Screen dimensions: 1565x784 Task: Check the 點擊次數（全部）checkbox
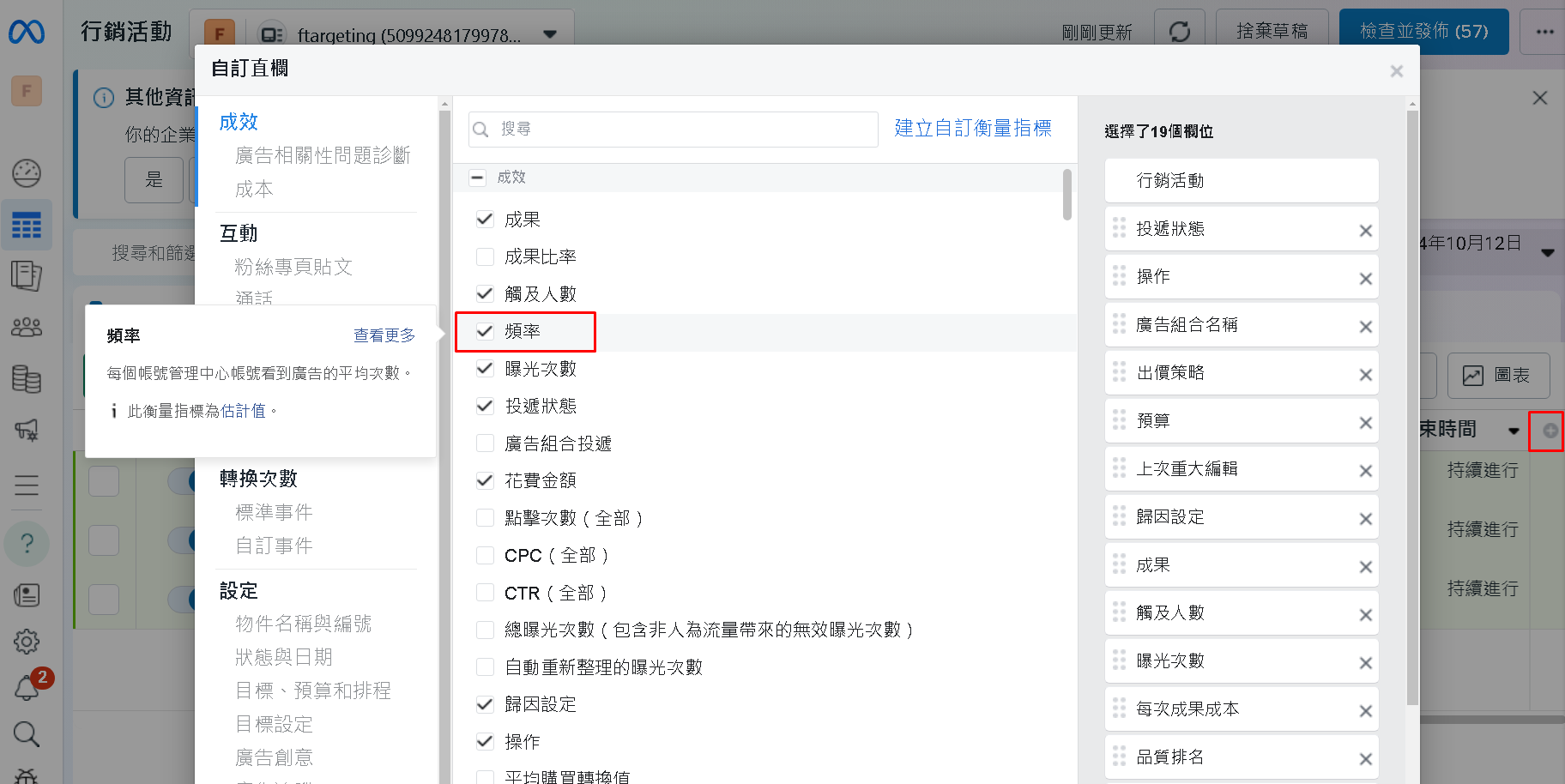[485, 518]
